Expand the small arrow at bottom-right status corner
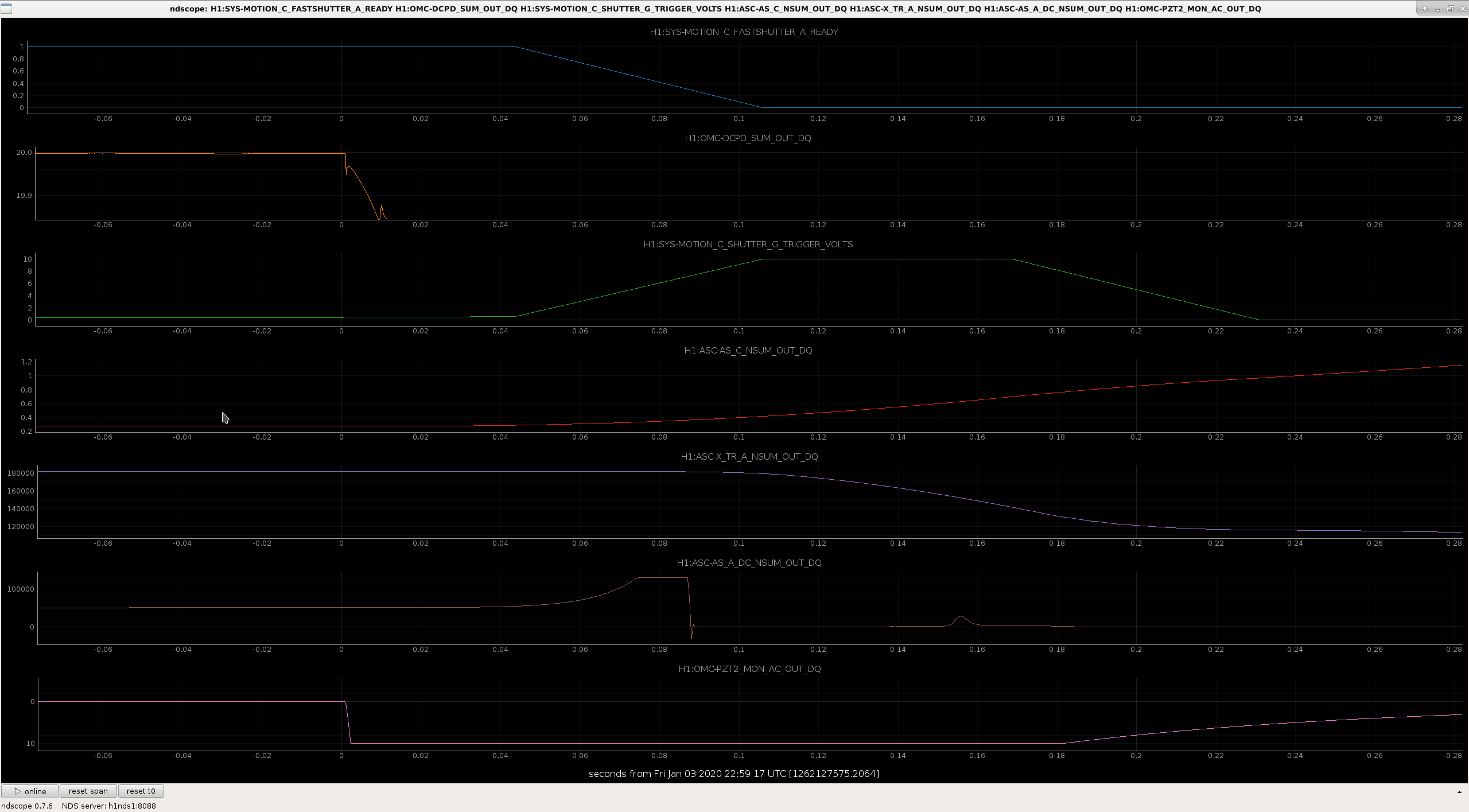Screen dimensions: 1469x812 (x=1459, y=792)
